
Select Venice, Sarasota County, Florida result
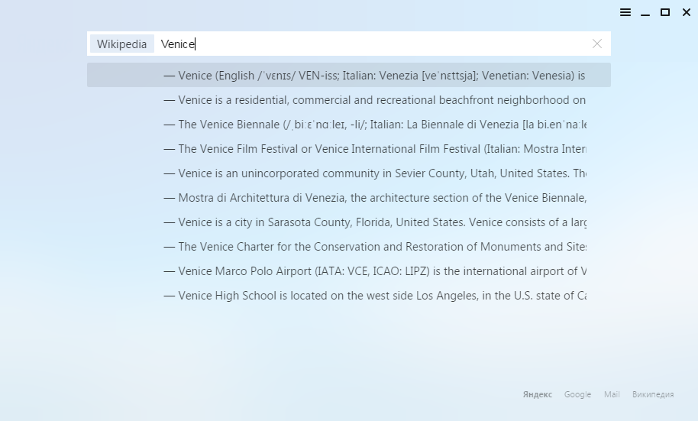[349, 222]
